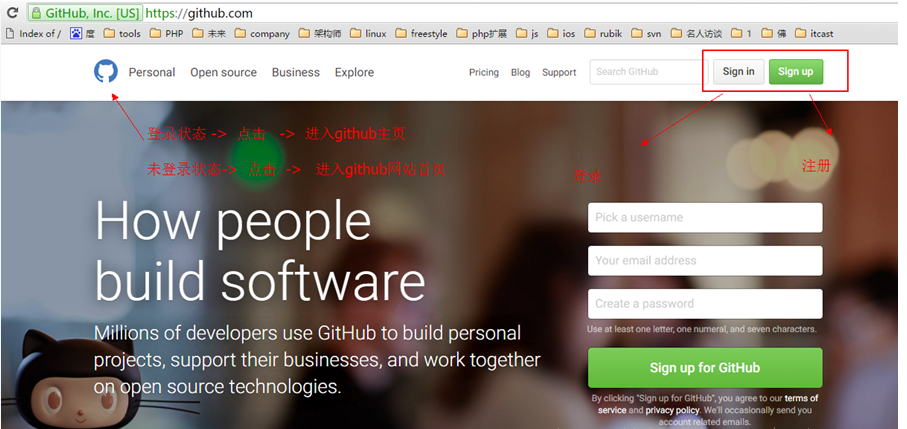
Task: Open the 'company' bookmark folder
Action: 262,34
